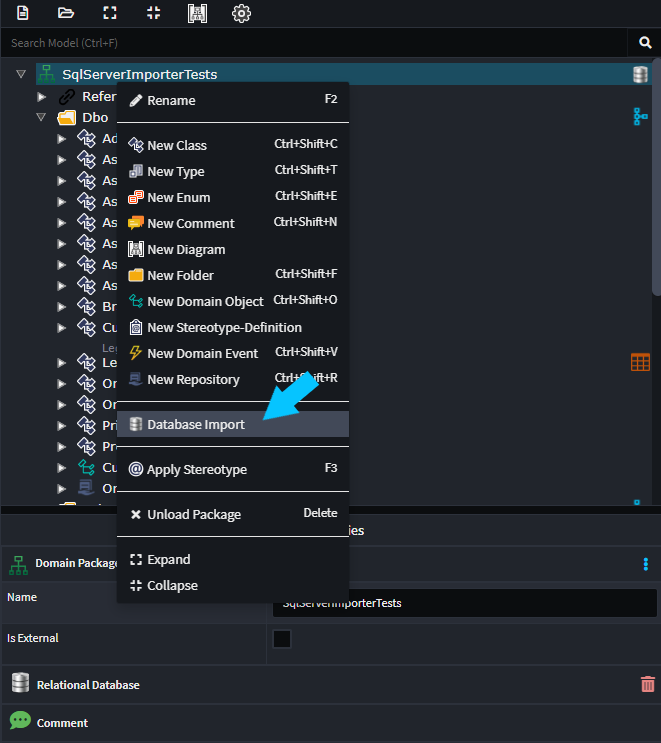The image size is (661, 743).
Task: Click the search magnifier icon
Action: 645,43
